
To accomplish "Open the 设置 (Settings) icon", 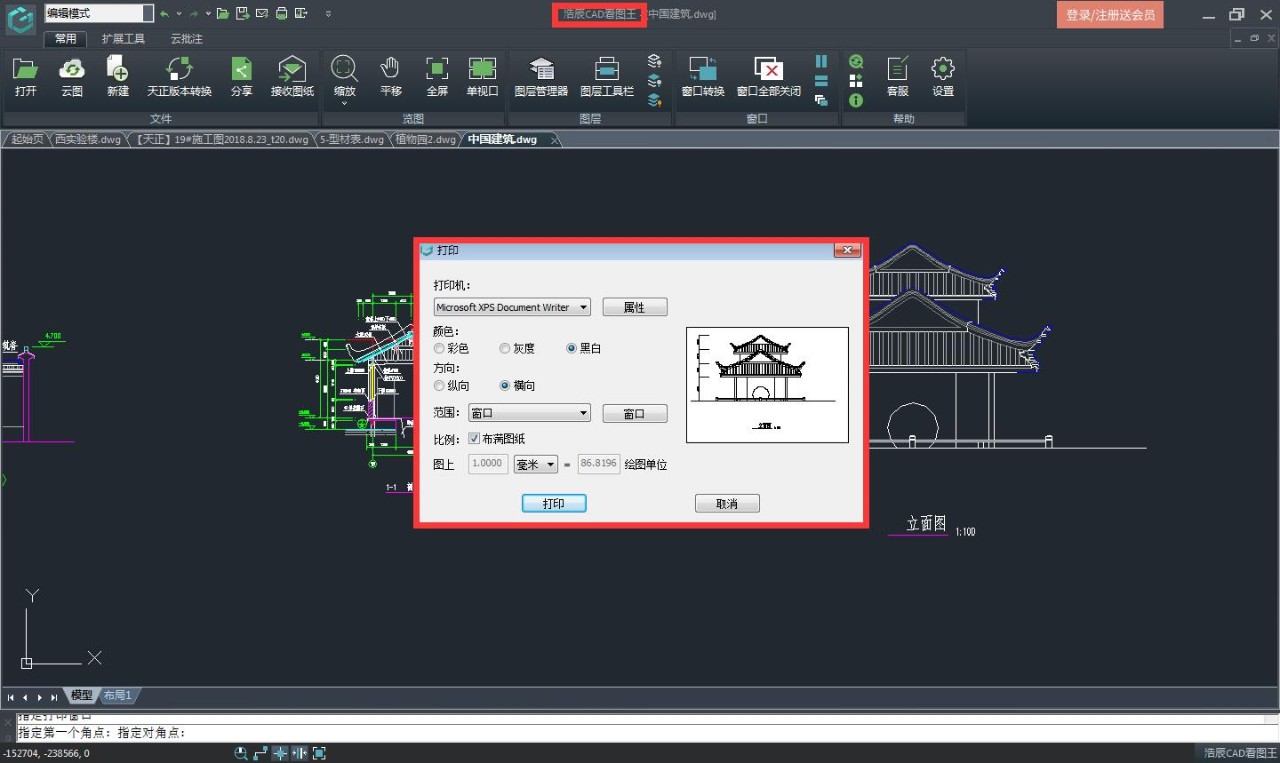I will pyautogui.click(x=942, y=78).
